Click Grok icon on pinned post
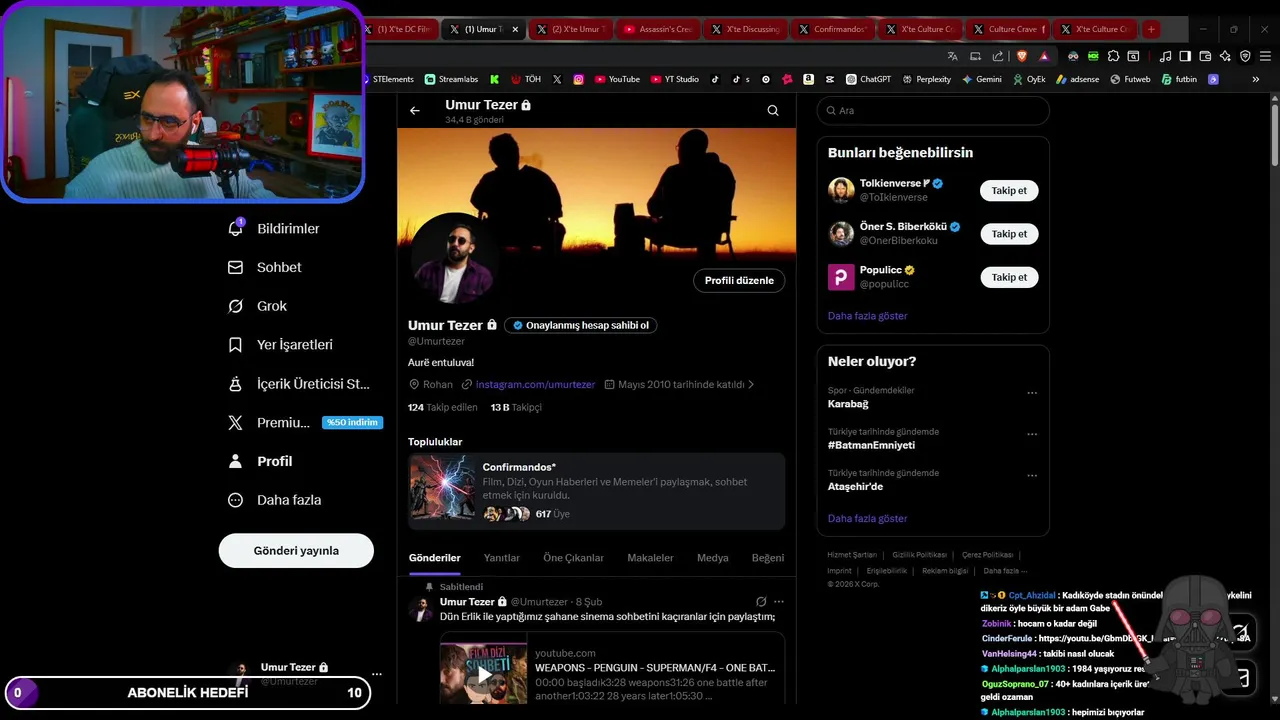 pos(761,602)
